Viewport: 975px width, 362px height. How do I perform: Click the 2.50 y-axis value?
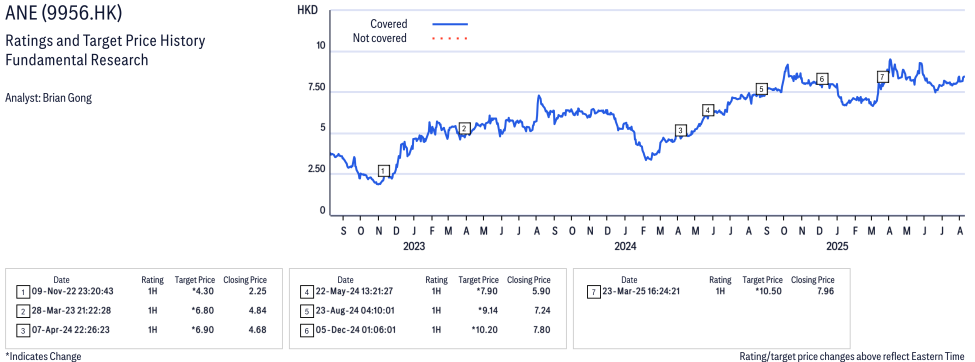(x=317, y=169)
